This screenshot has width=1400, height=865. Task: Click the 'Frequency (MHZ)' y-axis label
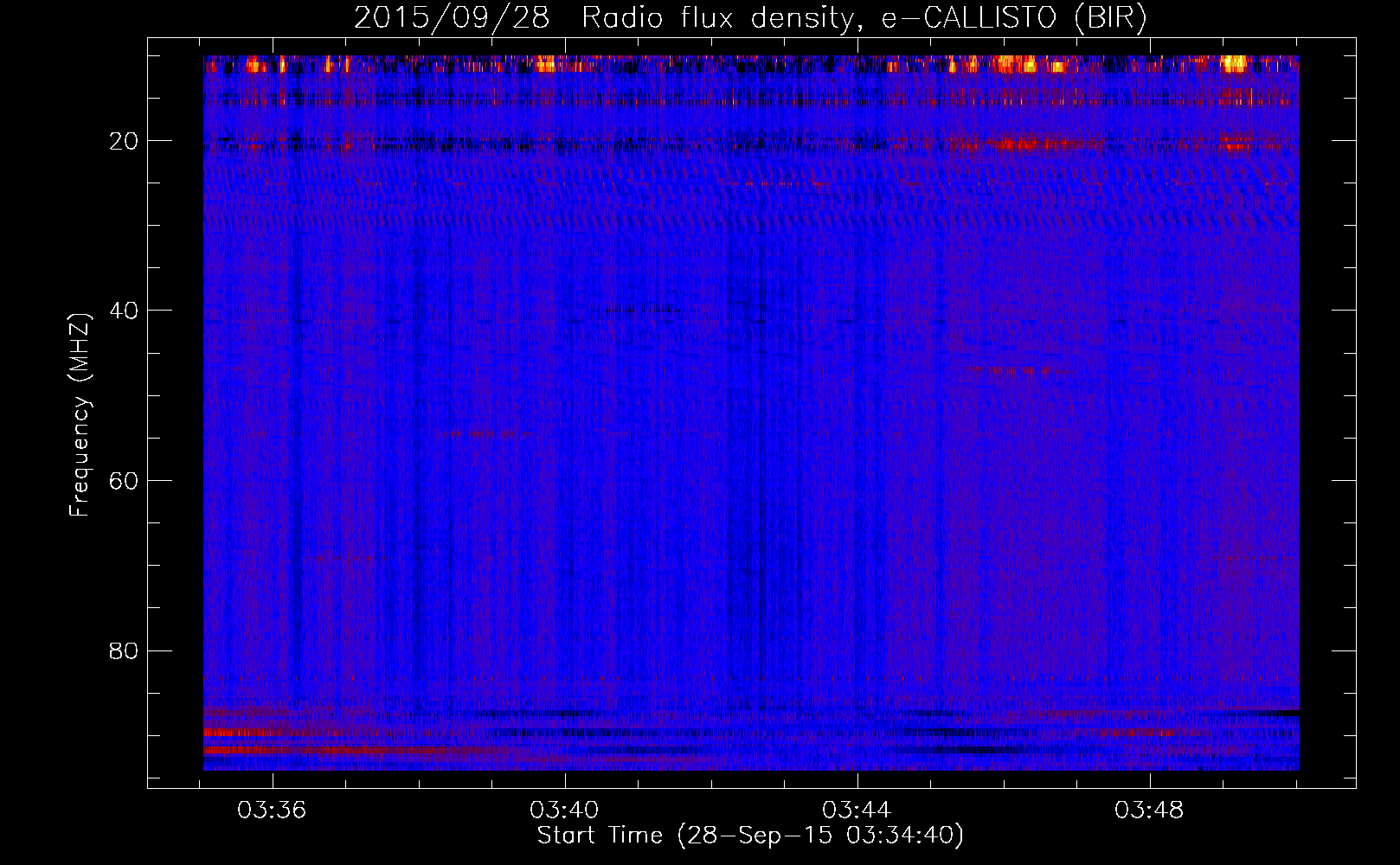[x=80, y=416]
